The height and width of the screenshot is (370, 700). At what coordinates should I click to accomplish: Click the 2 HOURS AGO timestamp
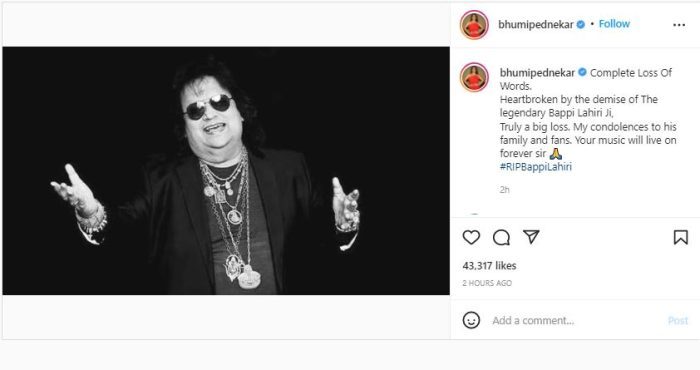[x=487, y=283]
